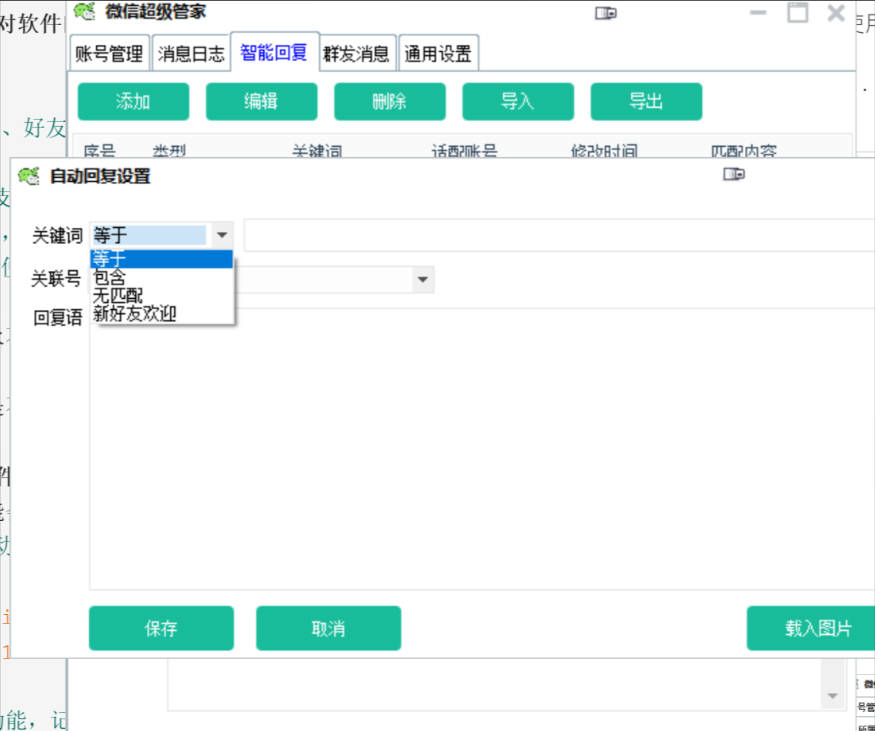Switch to the 账号管理 tab
875x731 pixels.
tap(109, 53)
